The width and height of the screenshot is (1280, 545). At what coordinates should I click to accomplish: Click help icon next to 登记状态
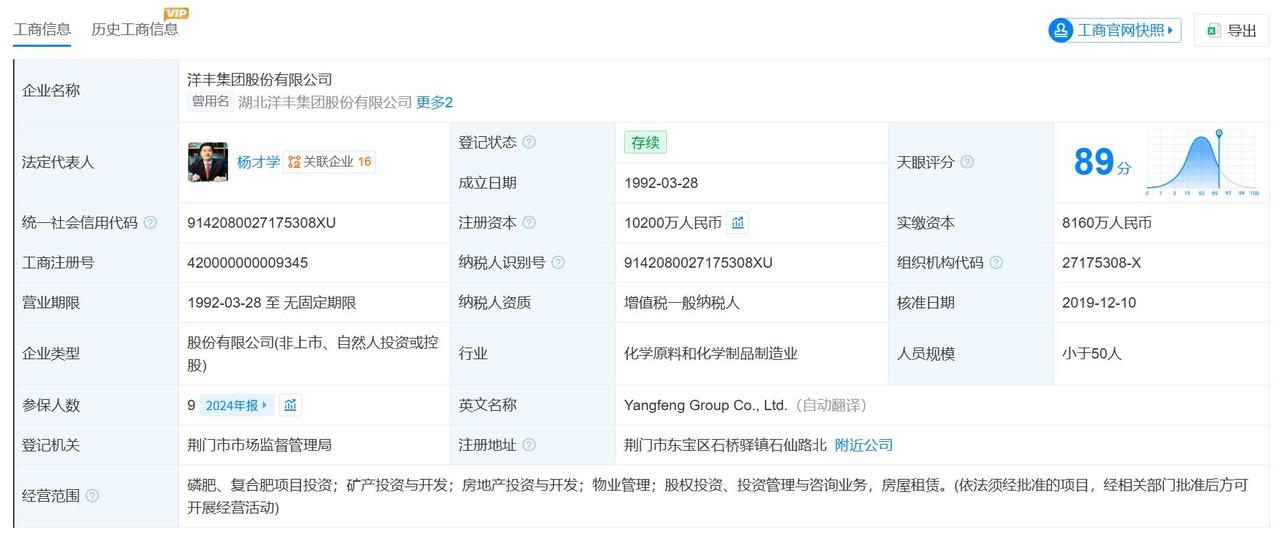click(529, 142)
